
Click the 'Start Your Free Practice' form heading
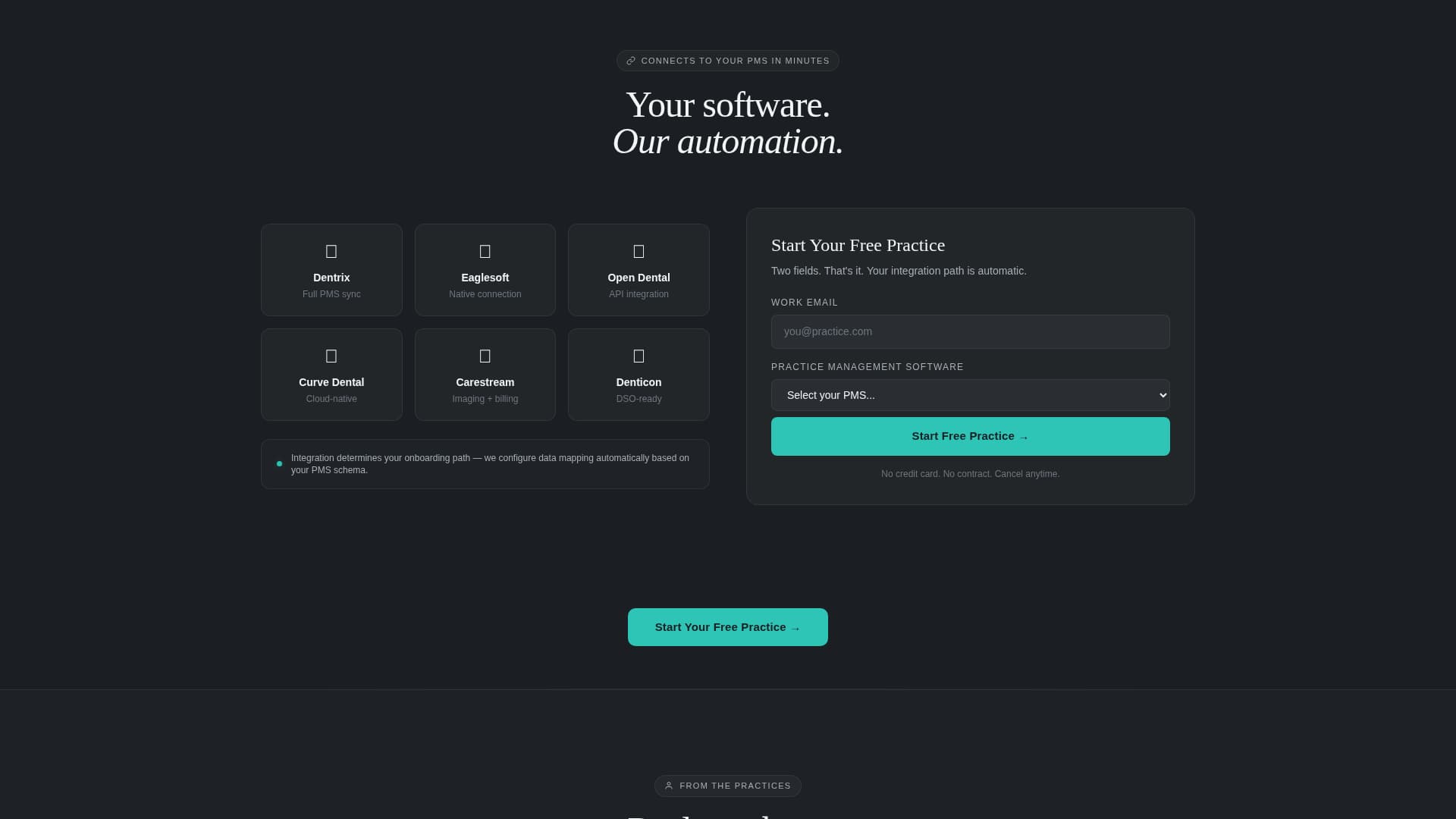pyautogui.click(x=858, y=245)
